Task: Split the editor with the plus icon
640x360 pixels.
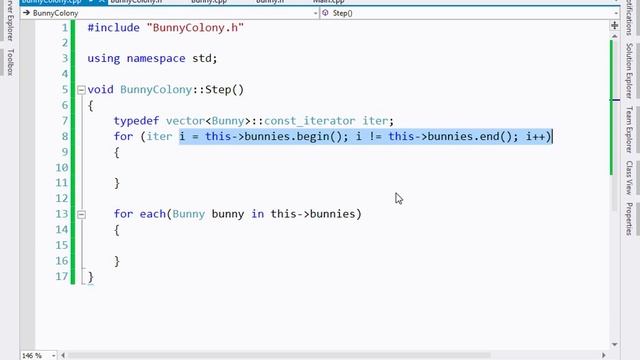Action: point(614,26)
